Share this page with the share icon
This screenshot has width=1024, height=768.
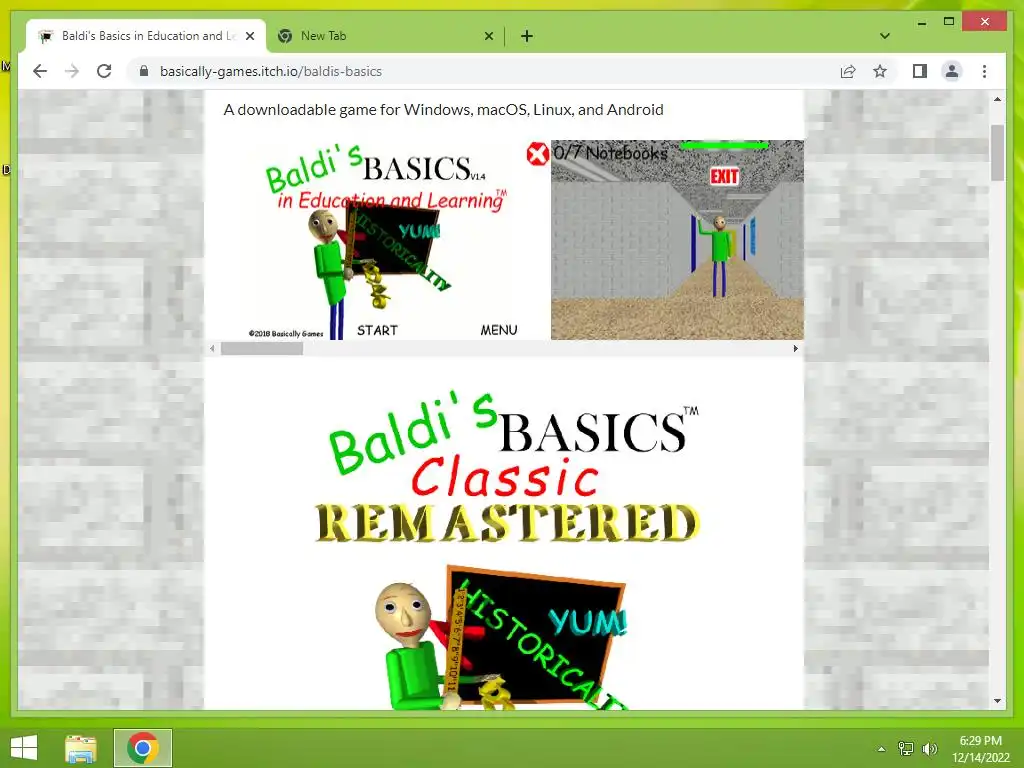coord(848,71)
